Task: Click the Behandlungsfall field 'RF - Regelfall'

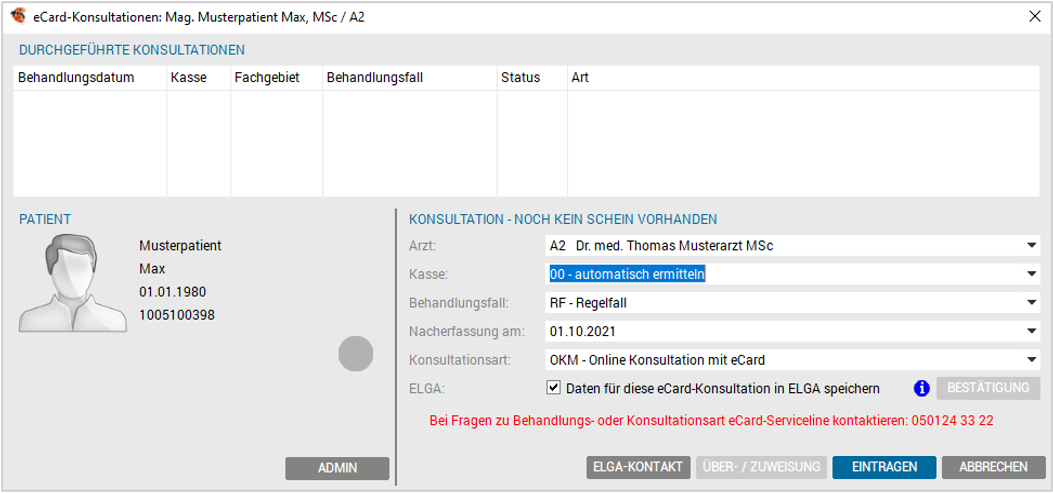Action: pyautogui.click(x=792, y=303)
